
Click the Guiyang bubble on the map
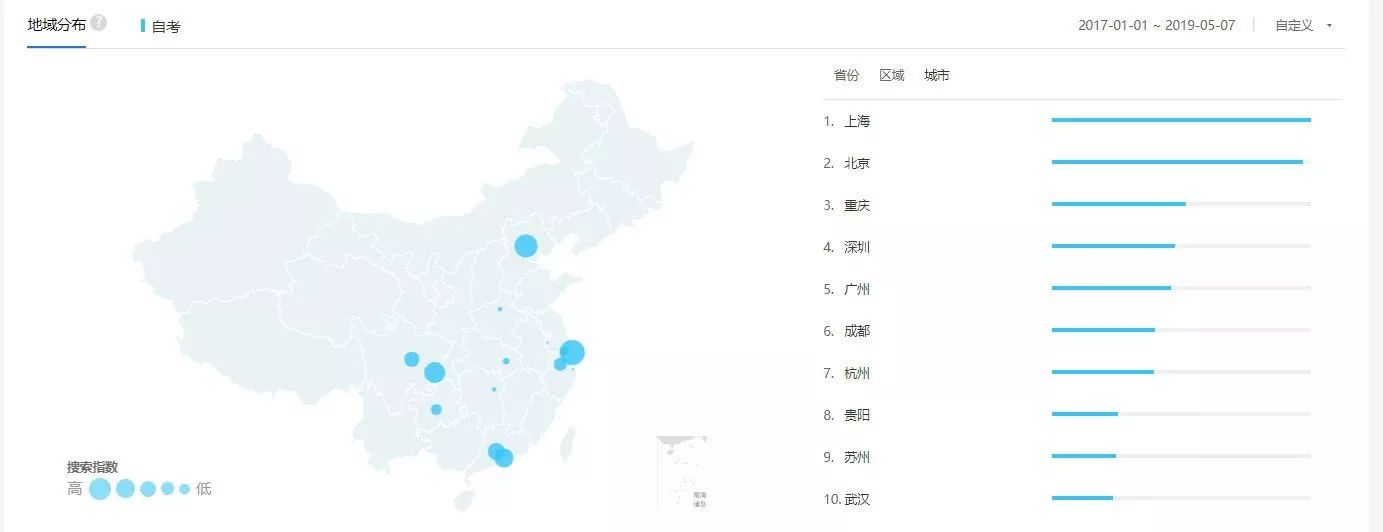[436, 409]
